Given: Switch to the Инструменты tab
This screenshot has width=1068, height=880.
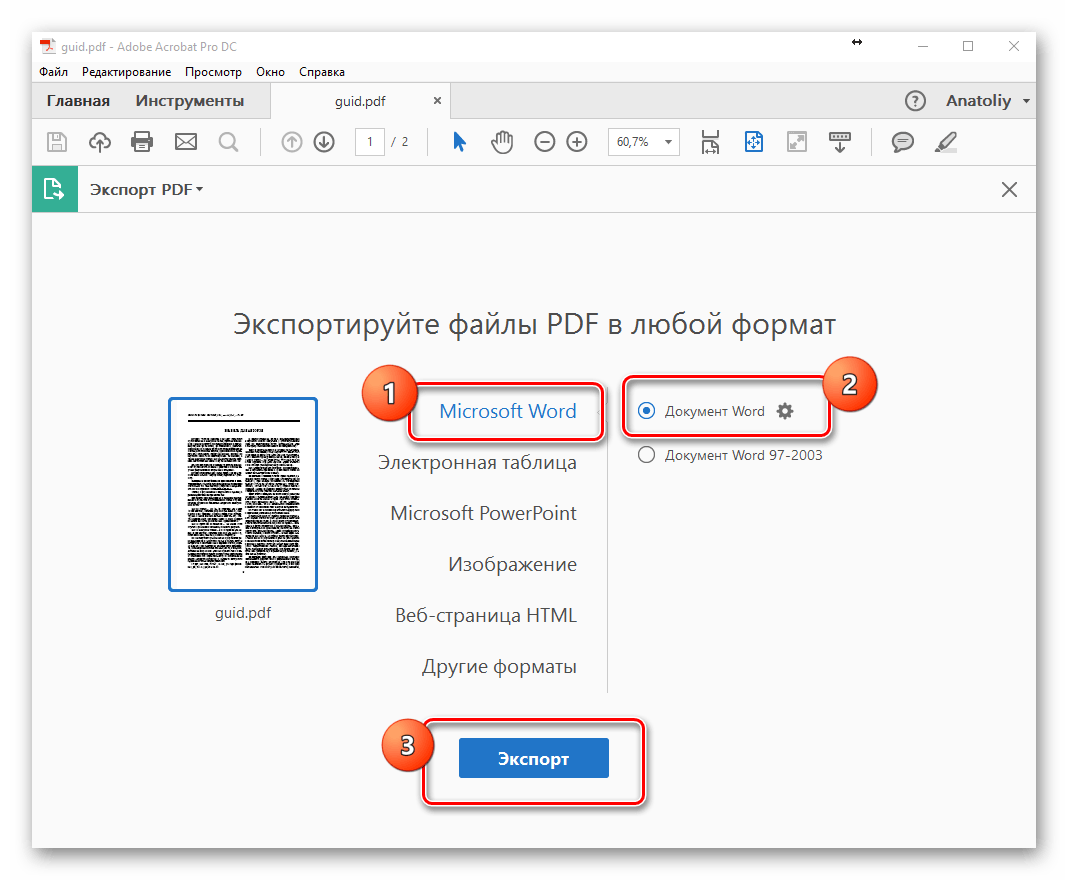Looking at the screenshot, I should click(x=190, y=101).
